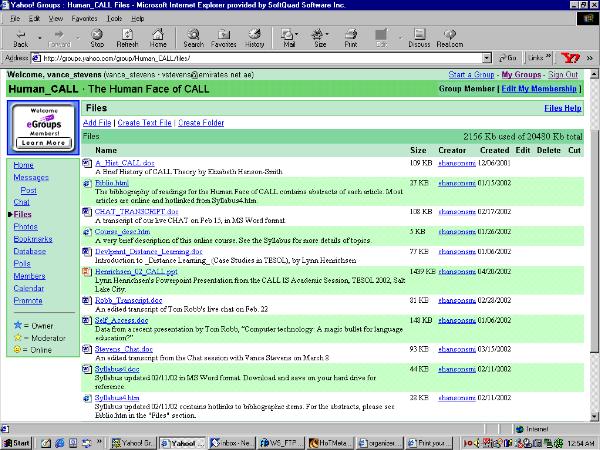
Task: Expand the Links toolbar chevron
Action: [548, 57]
